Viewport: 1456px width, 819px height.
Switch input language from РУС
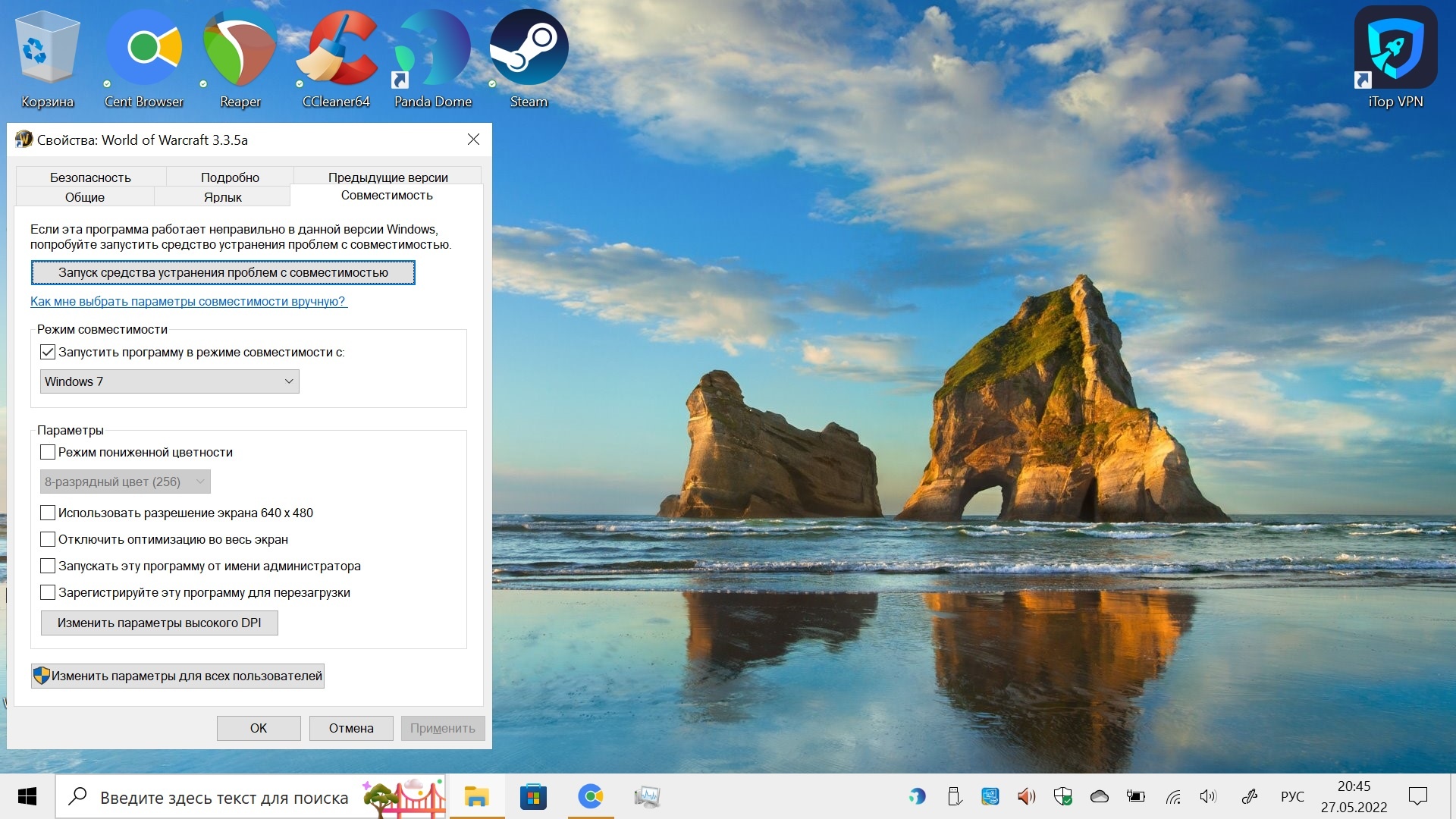click(x=1292, y=796)
